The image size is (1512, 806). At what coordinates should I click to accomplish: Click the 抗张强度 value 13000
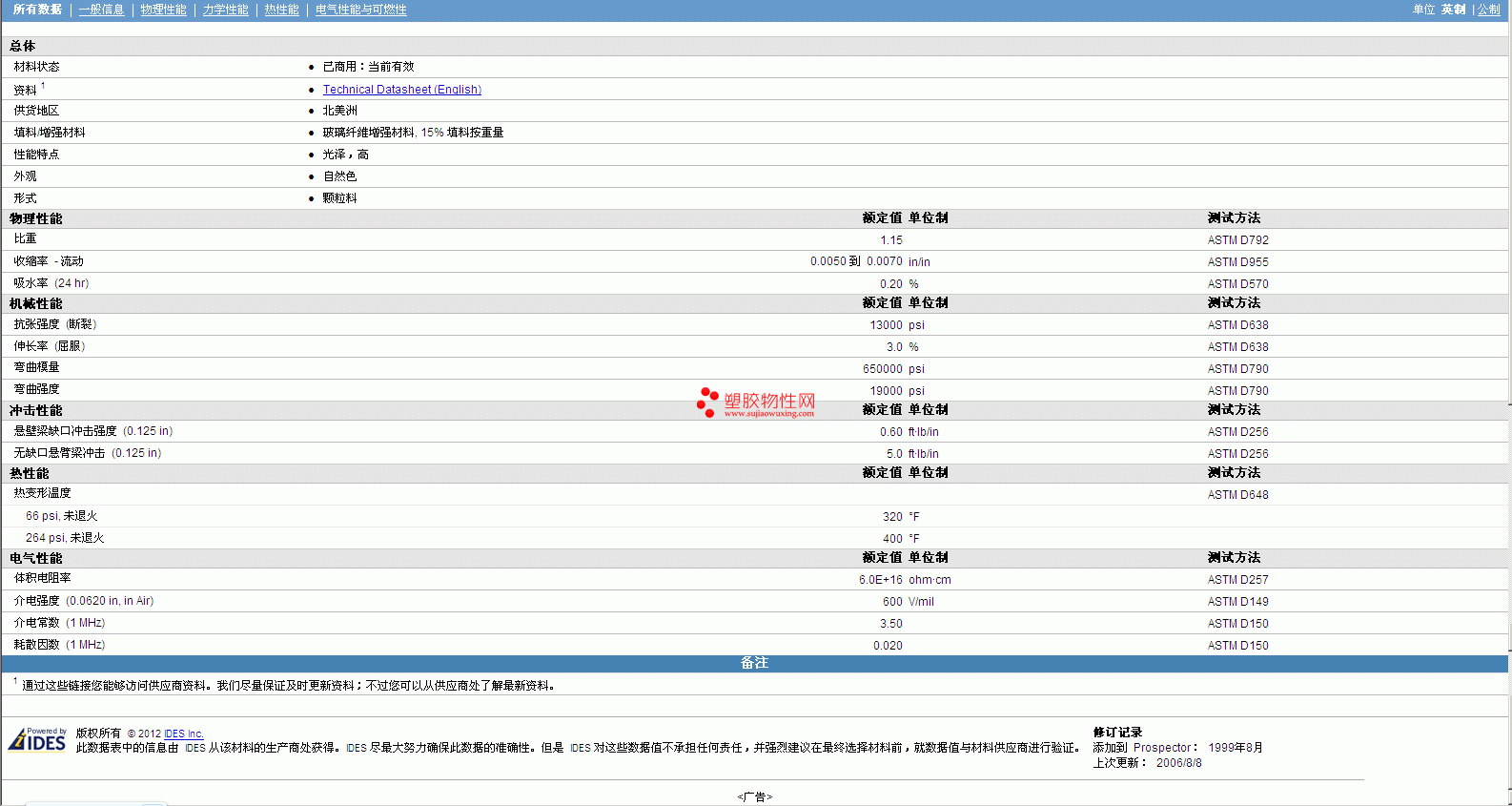[886, 325]
